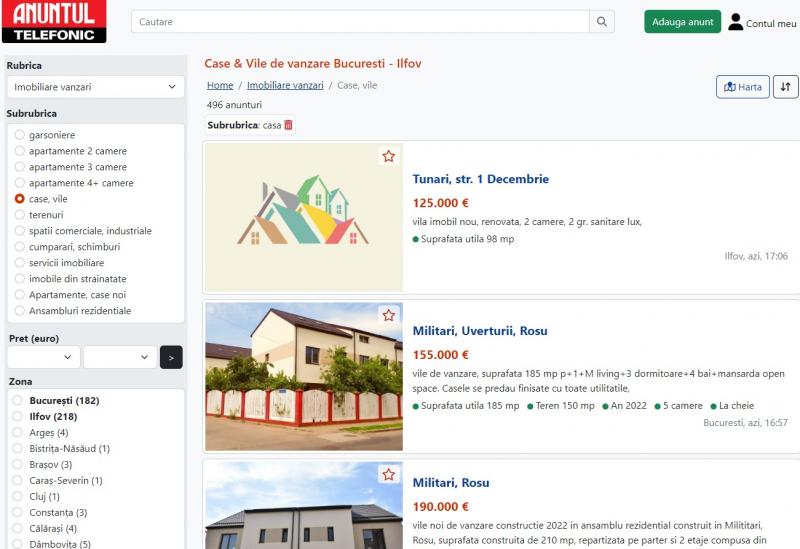Select the case, vile radio option
This screenshot has height=549, width=800.
click(19, 198)
